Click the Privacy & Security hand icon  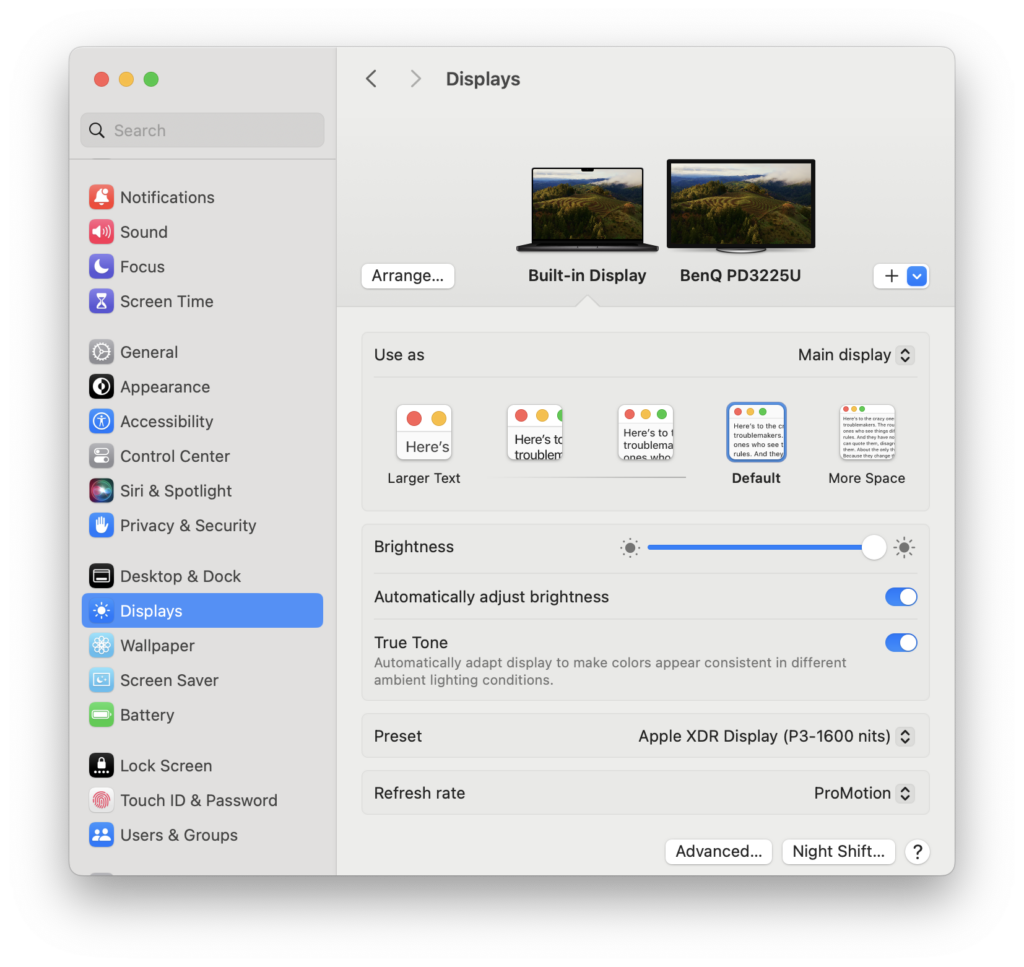[101, 525]
